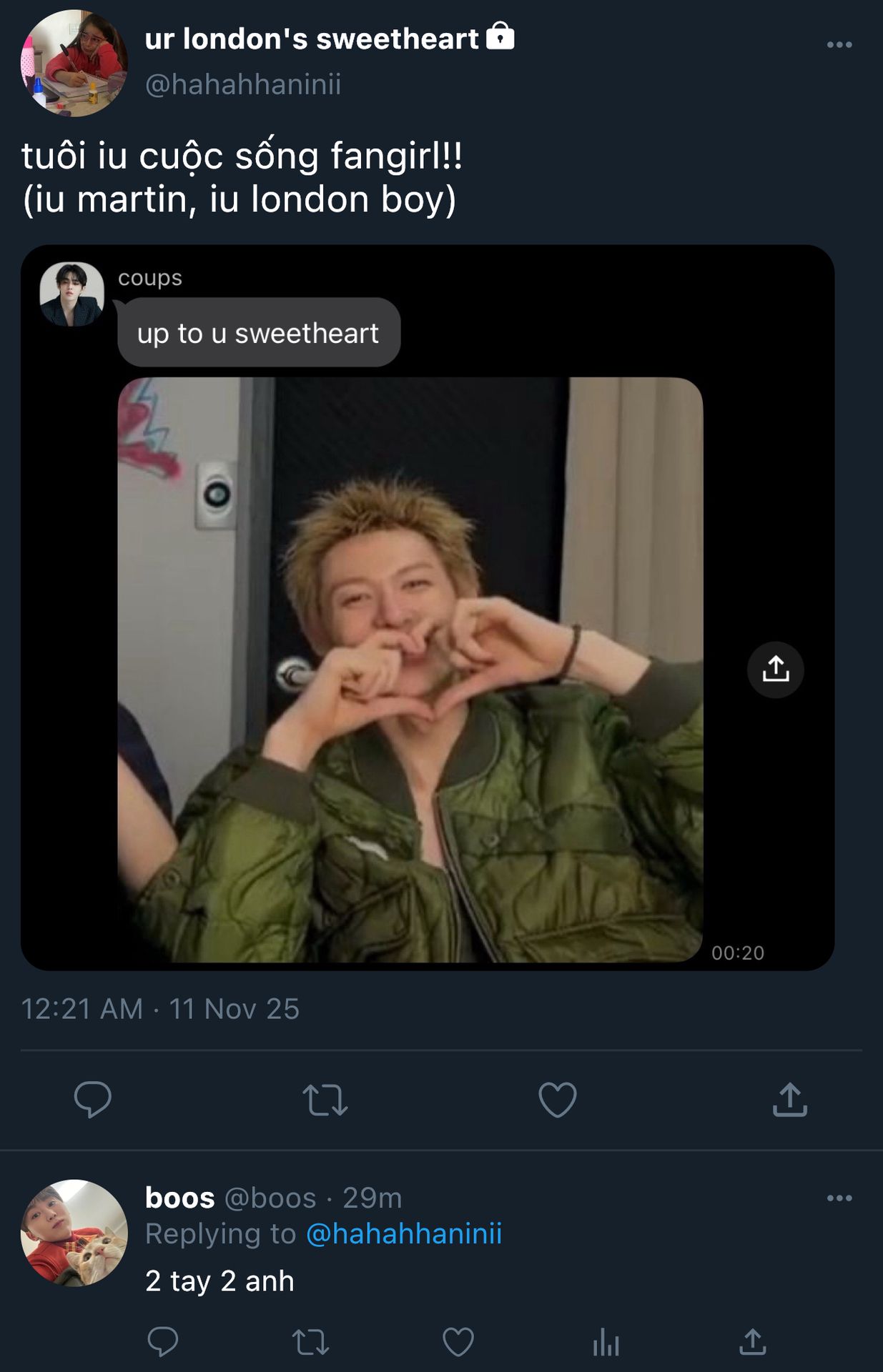Screen dimensions: 883x1372
Task: Retweet the main tweet
Action: tap(325, 1099)
